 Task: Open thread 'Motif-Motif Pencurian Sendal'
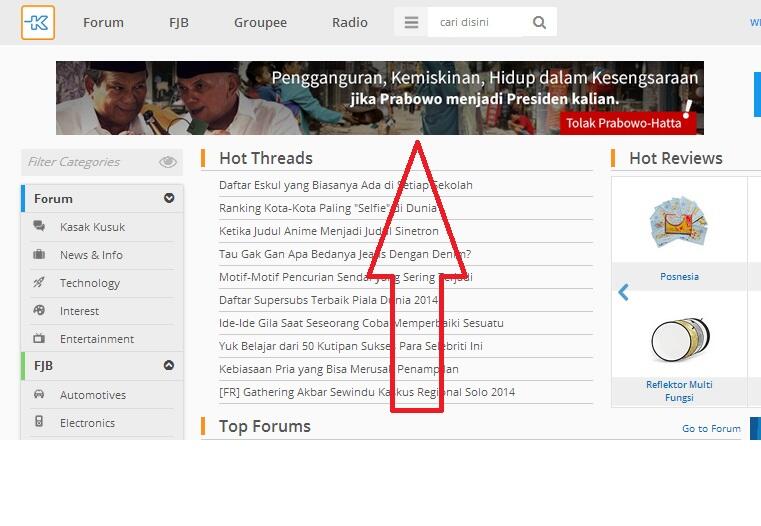(346, 277)
